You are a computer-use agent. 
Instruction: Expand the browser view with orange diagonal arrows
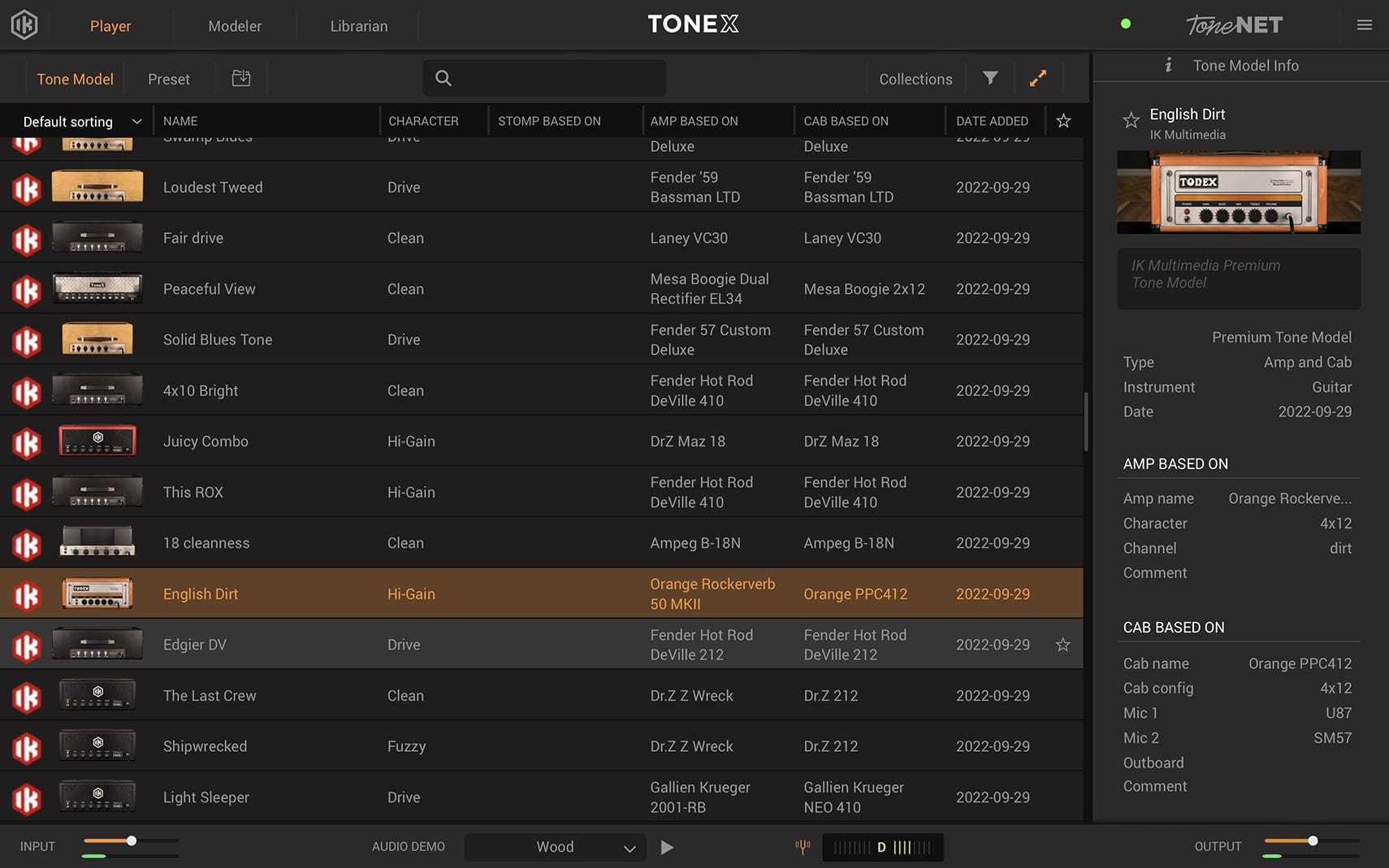(x=1038, y=78)
